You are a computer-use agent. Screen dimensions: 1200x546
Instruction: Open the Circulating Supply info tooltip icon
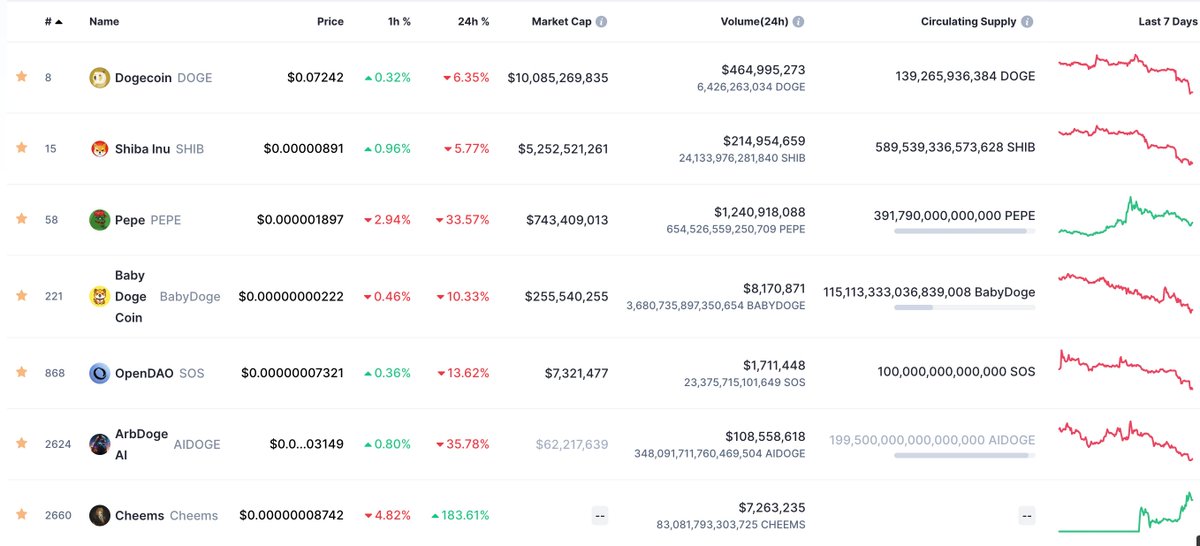pyautogui.click(x=1027, y=21)
